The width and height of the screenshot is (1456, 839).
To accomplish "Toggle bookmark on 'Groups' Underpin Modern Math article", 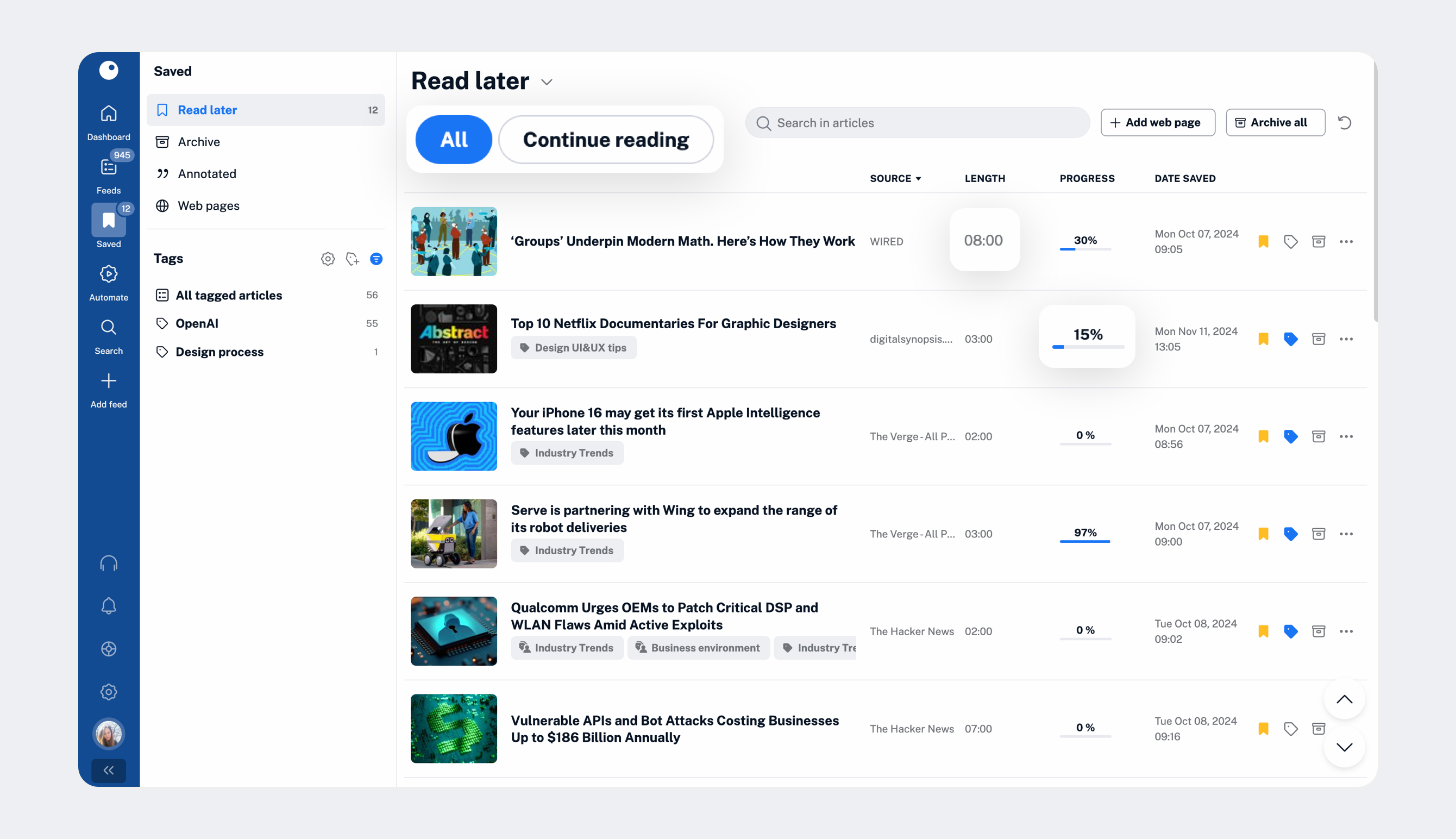I will pos(1263,241).
